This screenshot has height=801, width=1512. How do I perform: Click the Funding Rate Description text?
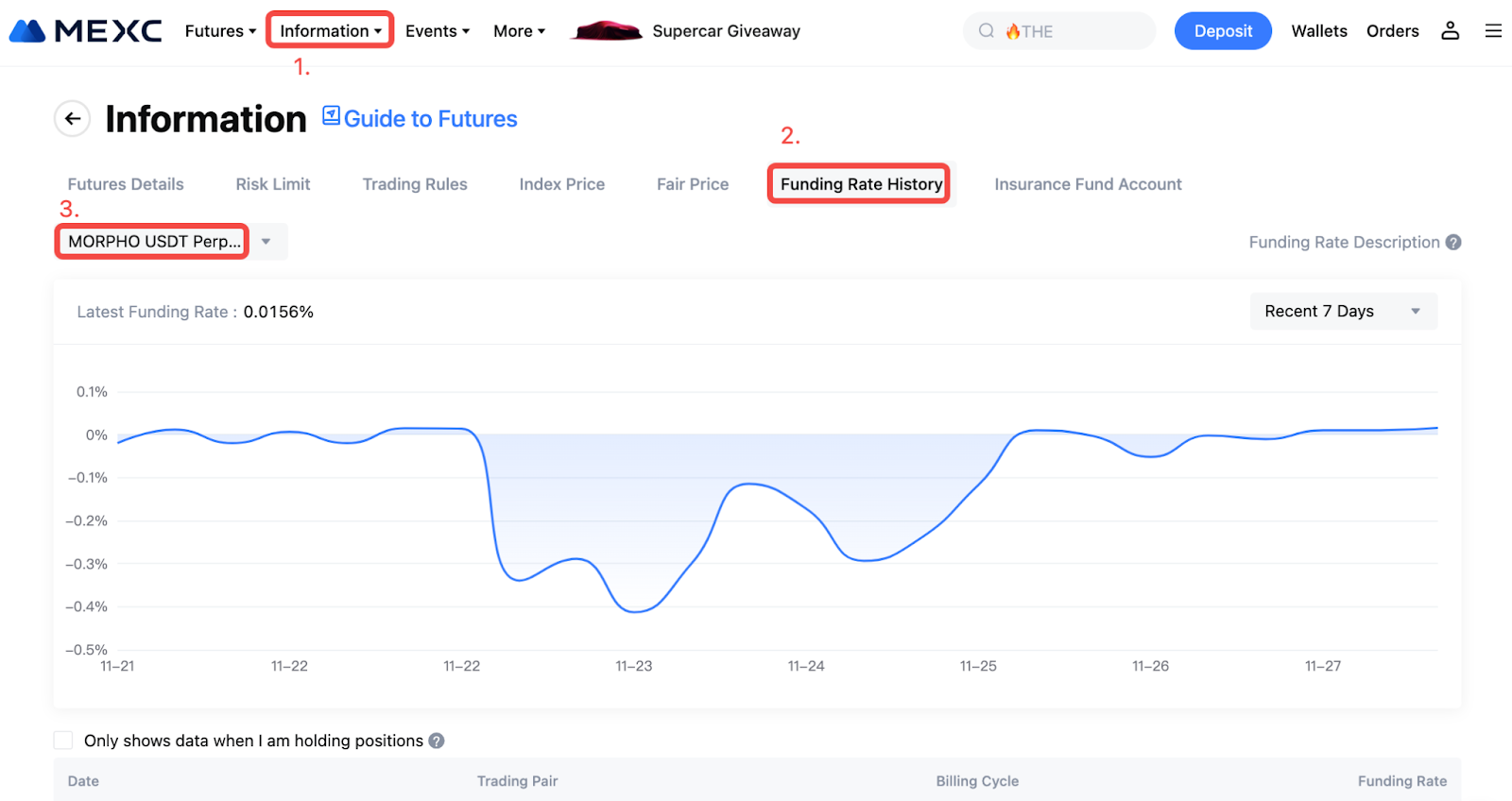(1344, 242)
